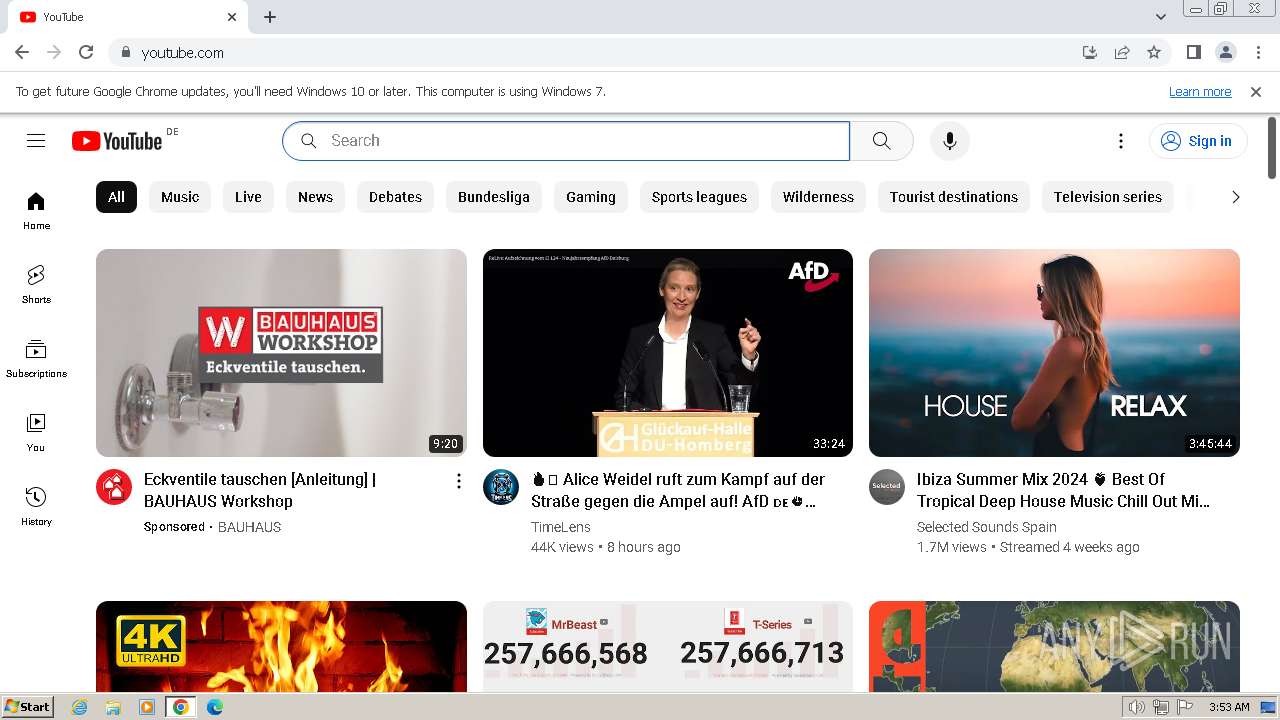Reload the page
The width and height of the screenshot is (1280, 720).
click(86, 52)
